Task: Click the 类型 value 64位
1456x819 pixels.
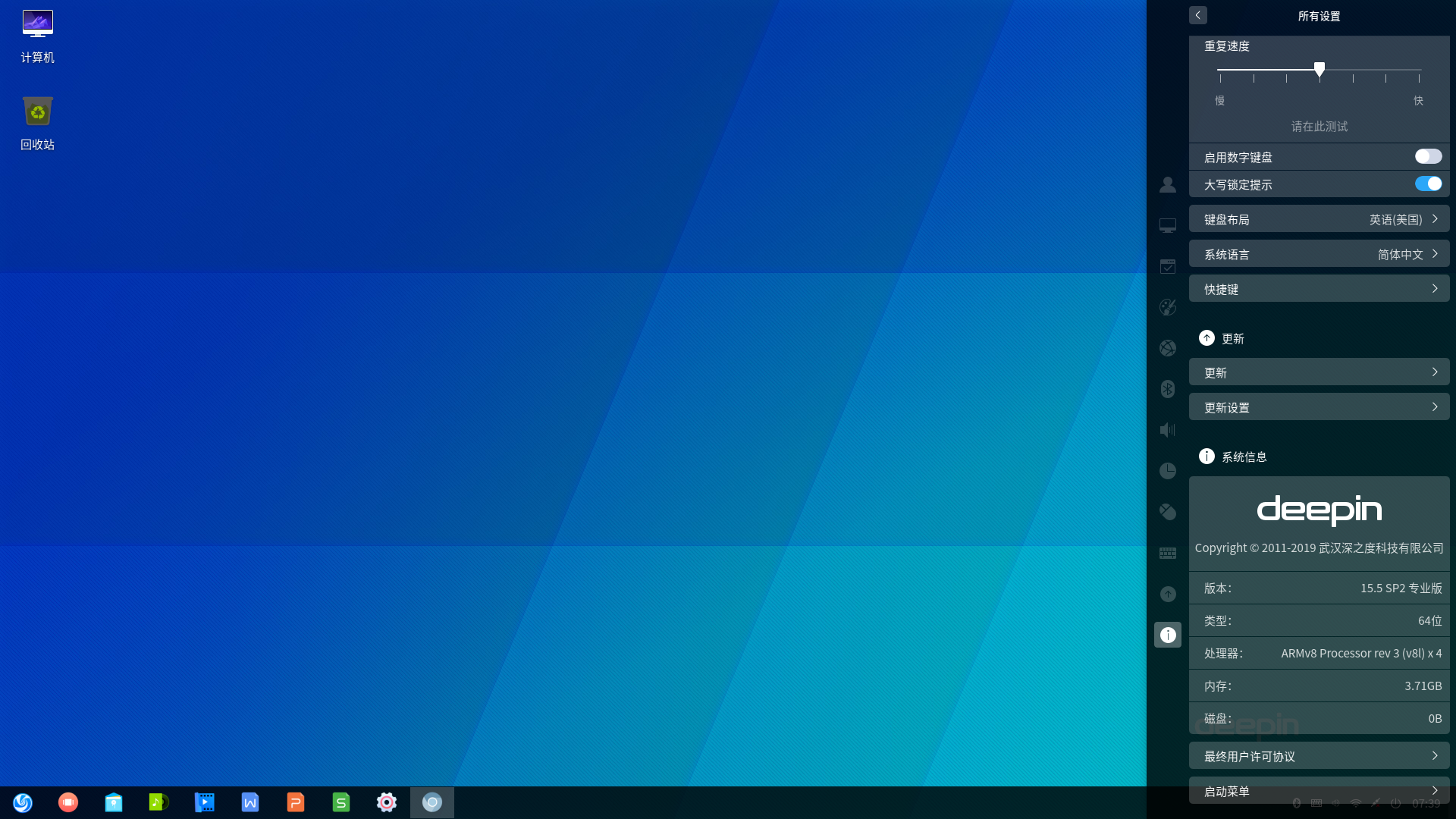Action: point(1430,621)
